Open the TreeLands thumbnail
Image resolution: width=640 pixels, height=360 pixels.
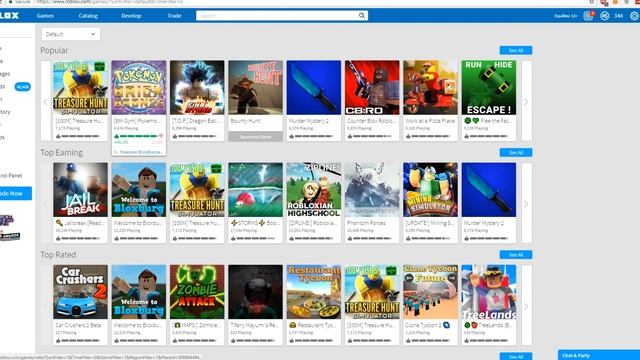pyautogui.click(x=489, y=292)
